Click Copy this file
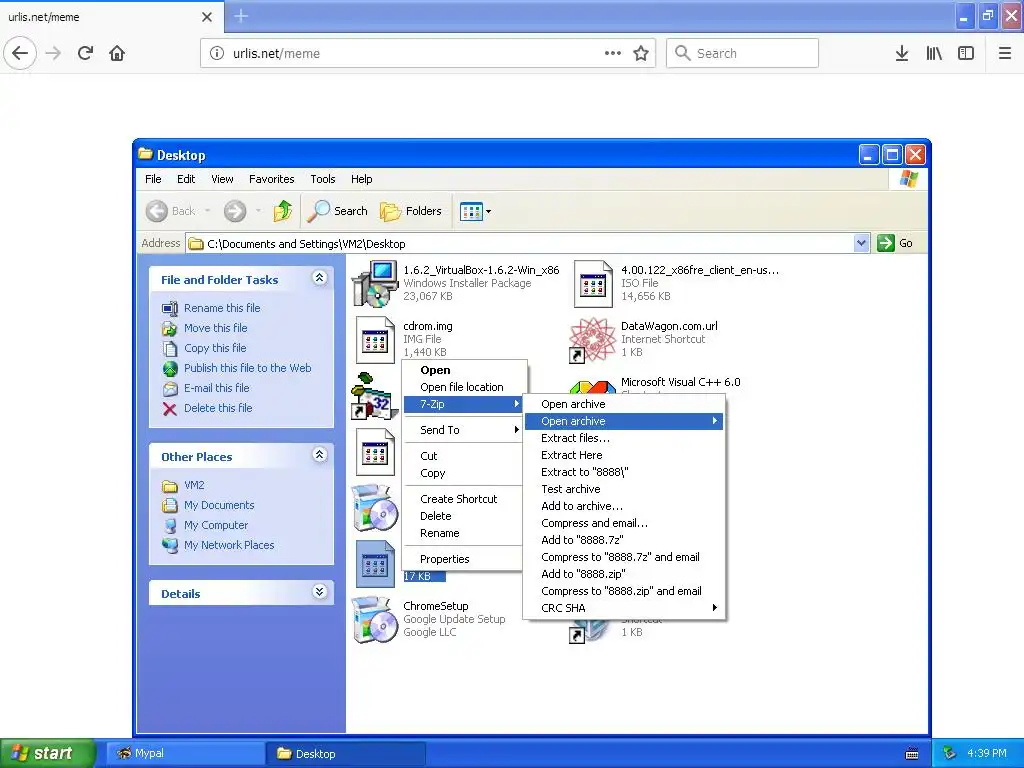The height and width of the screenshot is (768, 1024). pyautogui.click(x=215, y=348)
